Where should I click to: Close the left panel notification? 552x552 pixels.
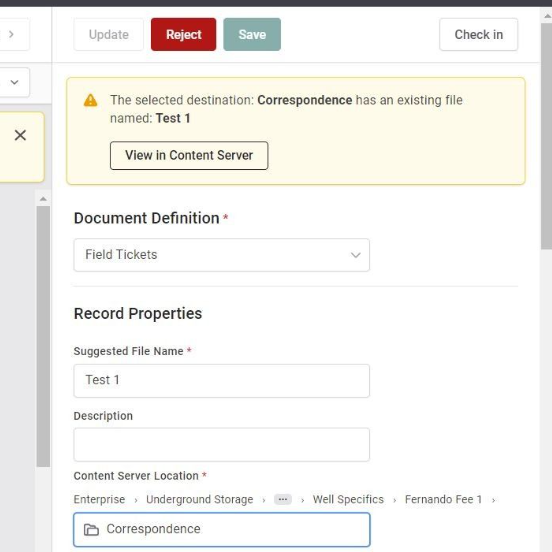point(20,135)
